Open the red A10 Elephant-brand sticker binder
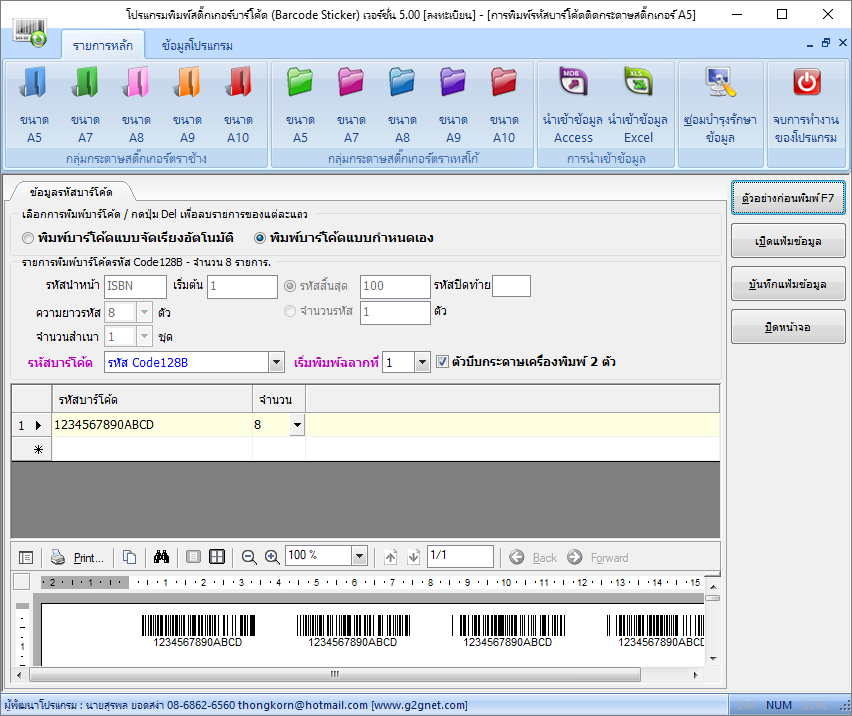852x716 pixels. 239,104
